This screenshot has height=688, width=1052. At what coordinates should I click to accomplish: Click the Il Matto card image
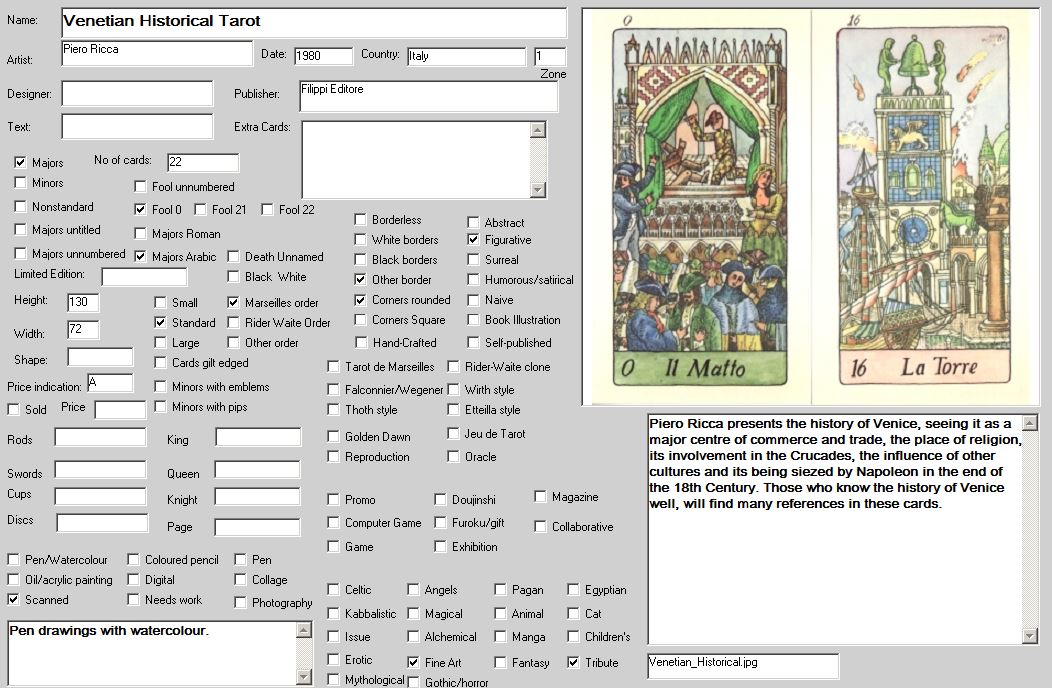(697, 207)
